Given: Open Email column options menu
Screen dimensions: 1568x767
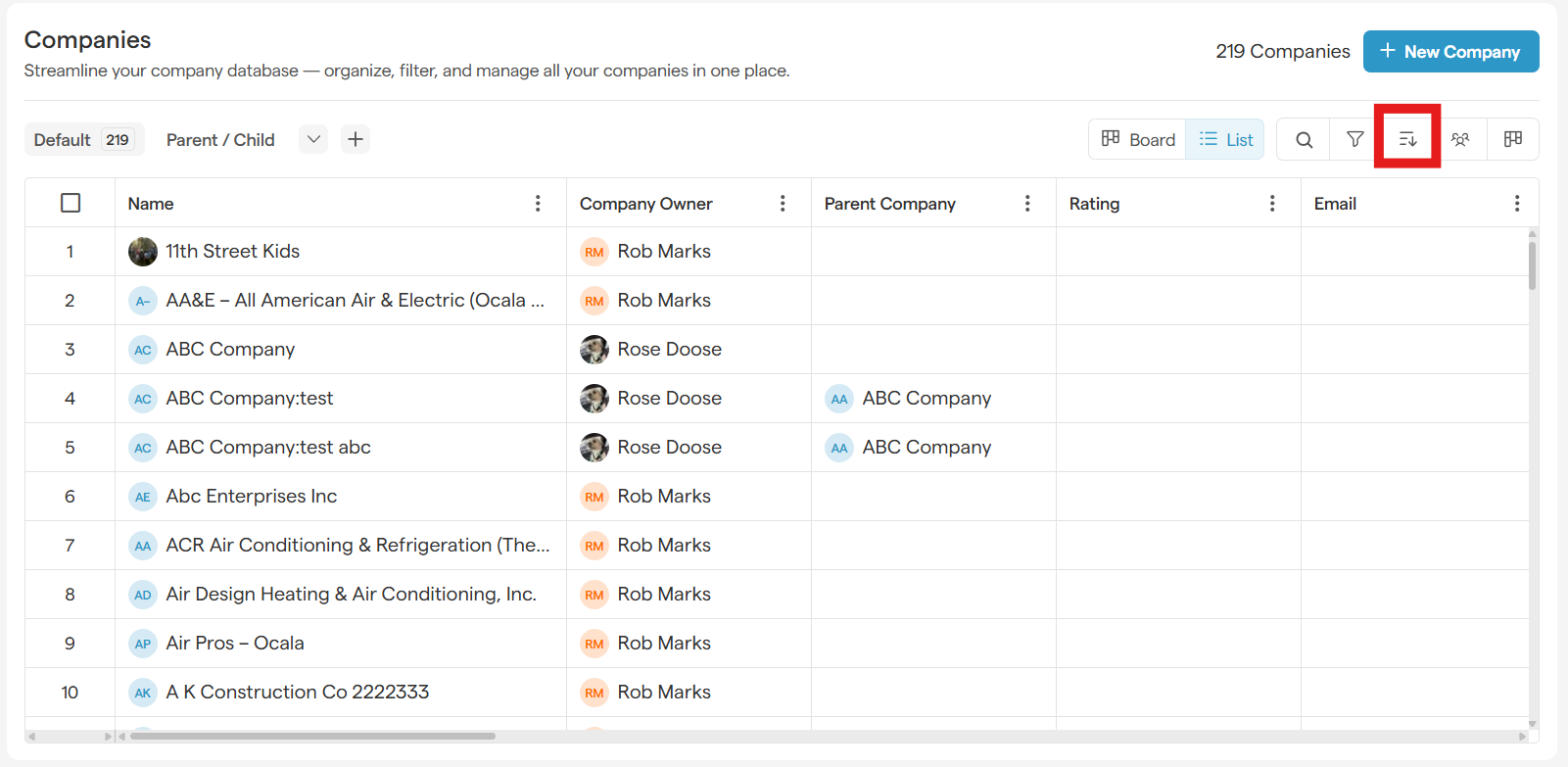Looking at the screenshot, I should click(1517, 203).
